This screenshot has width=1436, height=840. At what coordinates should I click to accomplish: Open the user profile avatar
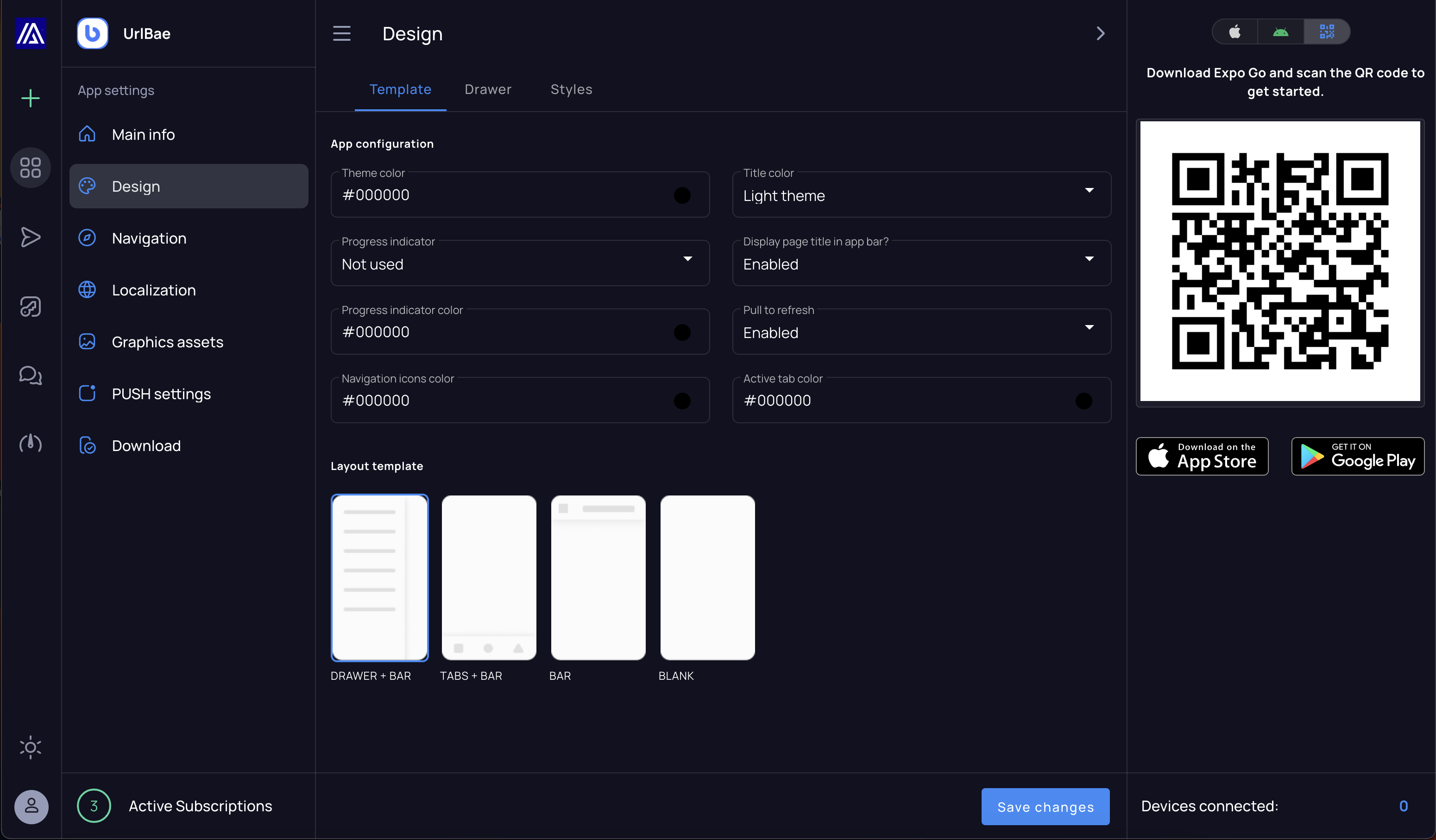tap(31, 806)
